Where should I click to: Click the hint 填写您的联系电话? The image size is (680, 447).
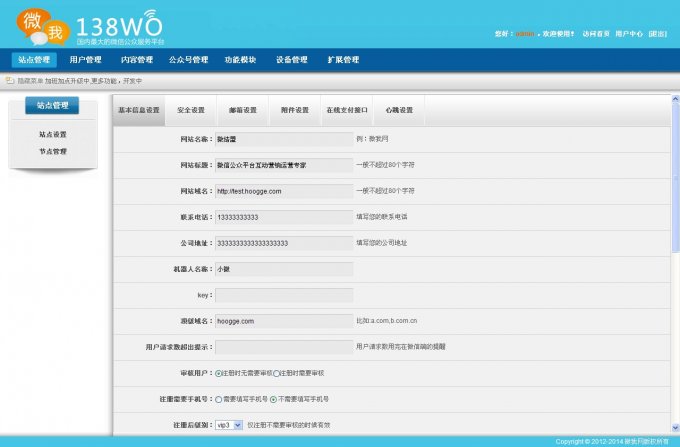(x=382, y=217)
